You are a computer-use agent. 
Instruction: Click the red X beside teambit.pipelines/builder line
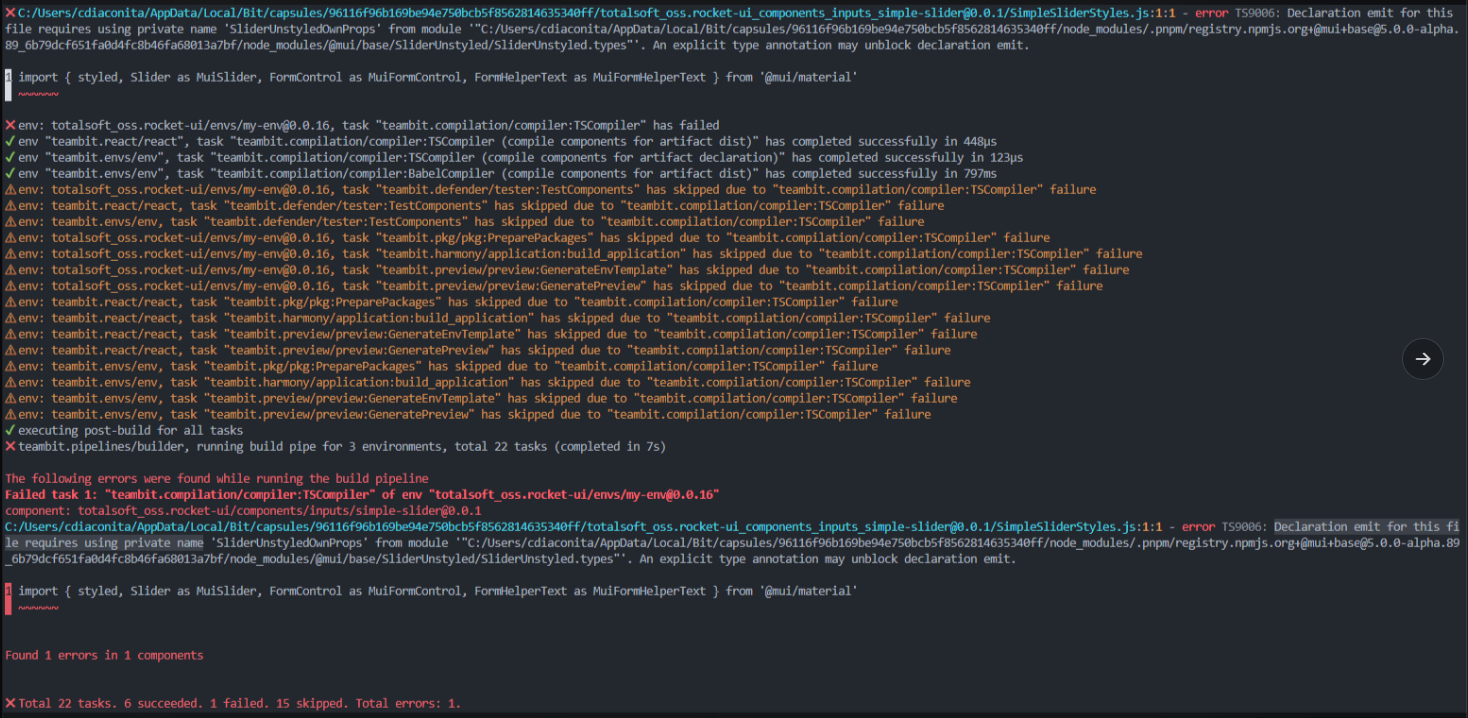coord(9,446)
